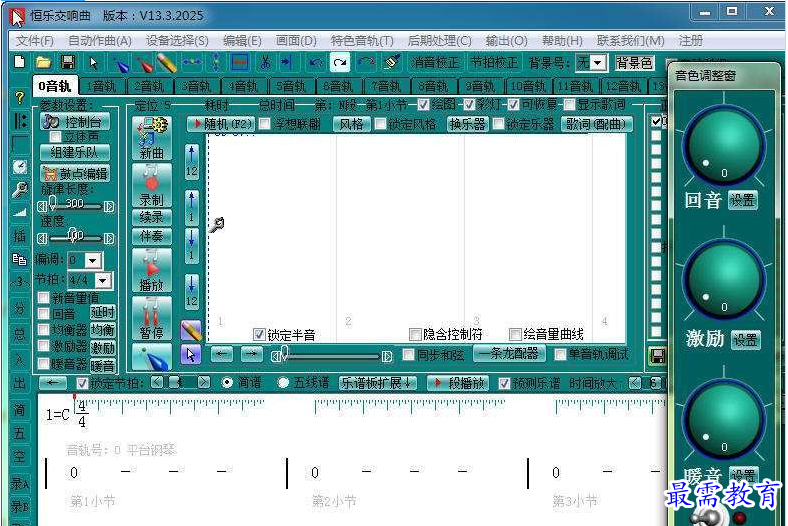
Task: Select the pencil tool beside the canvas
Action: [191, 331]
